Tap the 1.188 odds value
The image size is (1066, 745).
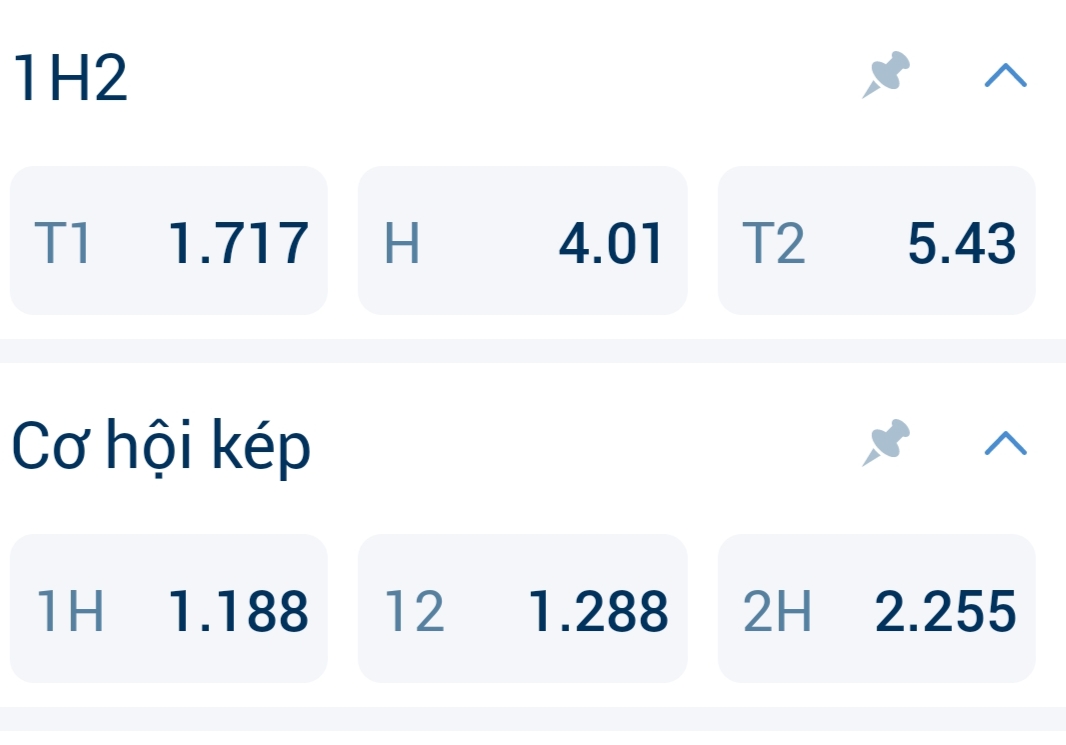[x=239, y=612]
